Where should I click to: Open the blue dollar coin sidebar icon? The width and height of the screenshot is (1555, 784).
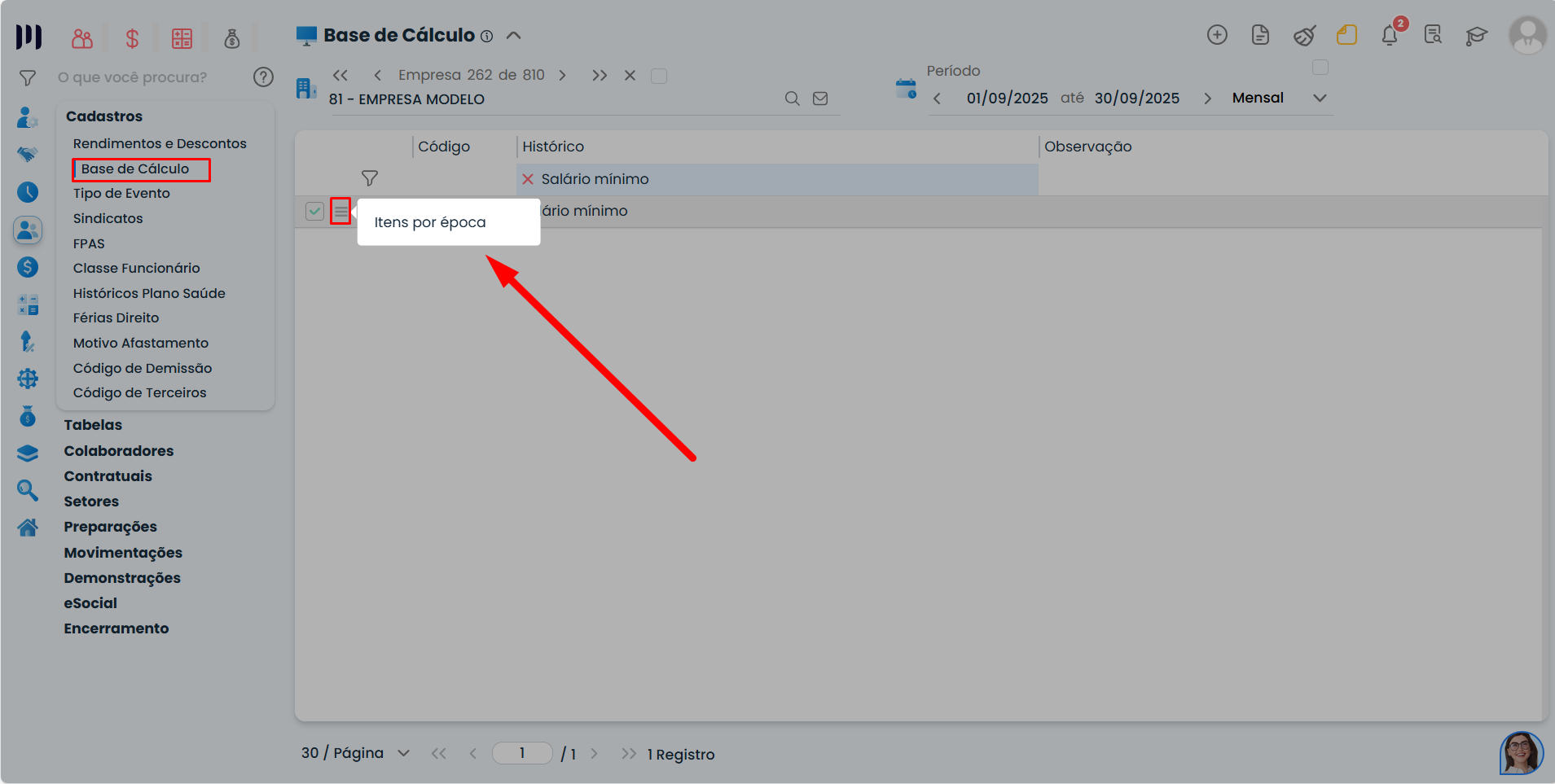click(28, 267)
